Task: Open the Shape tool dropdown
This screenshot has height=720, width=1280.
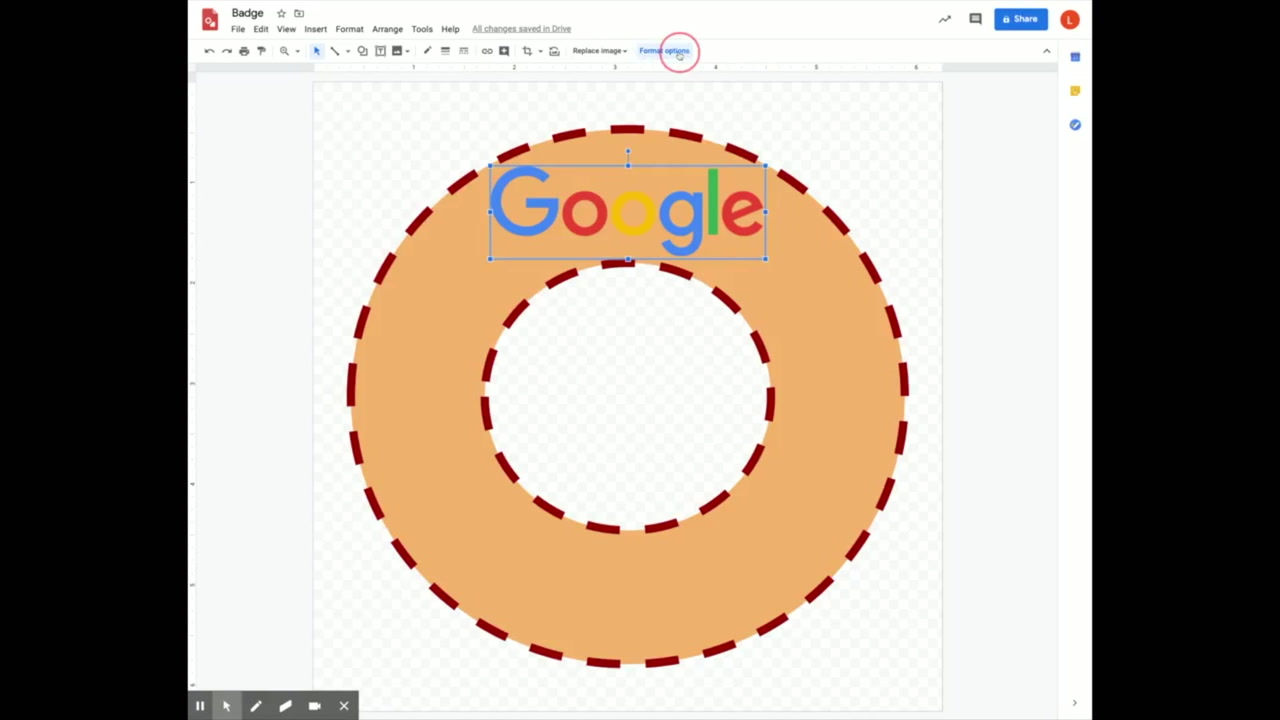Action: 362,51
